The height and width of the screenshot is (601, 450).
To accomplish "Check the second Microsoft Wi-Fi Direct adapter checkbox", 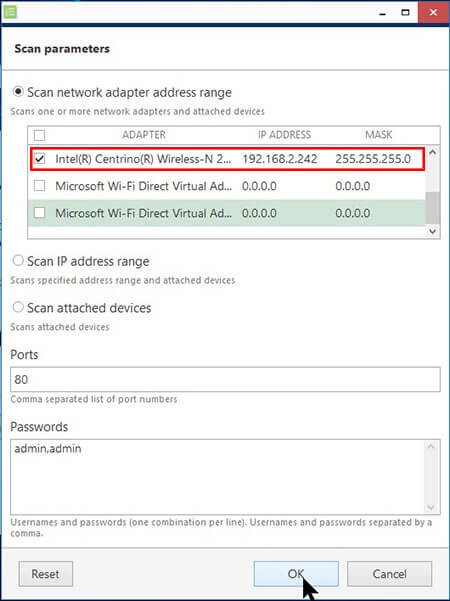I will tap(39, 213).
